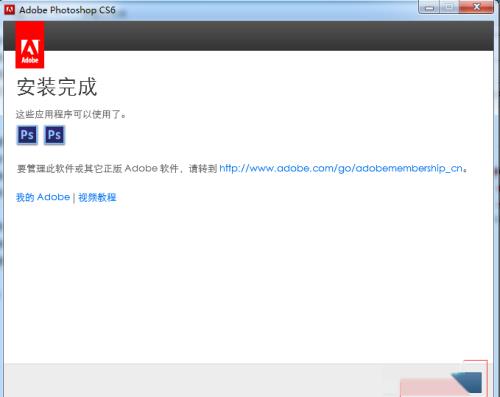Viewport: 500px width, 397px height.
Task: Click the first Ps application icon
Action: pos(27,135)
